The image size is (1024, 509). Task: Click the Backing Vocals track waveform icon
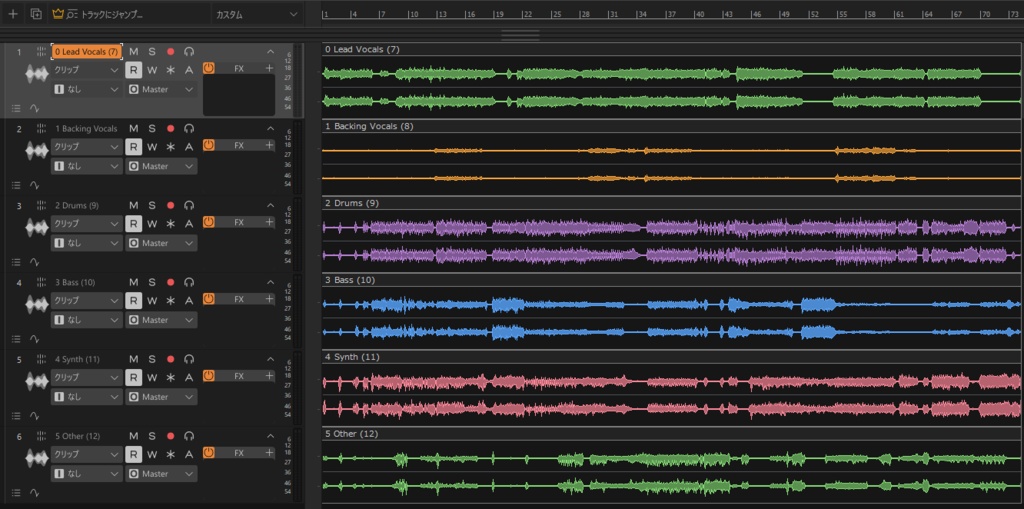[37, 151]
